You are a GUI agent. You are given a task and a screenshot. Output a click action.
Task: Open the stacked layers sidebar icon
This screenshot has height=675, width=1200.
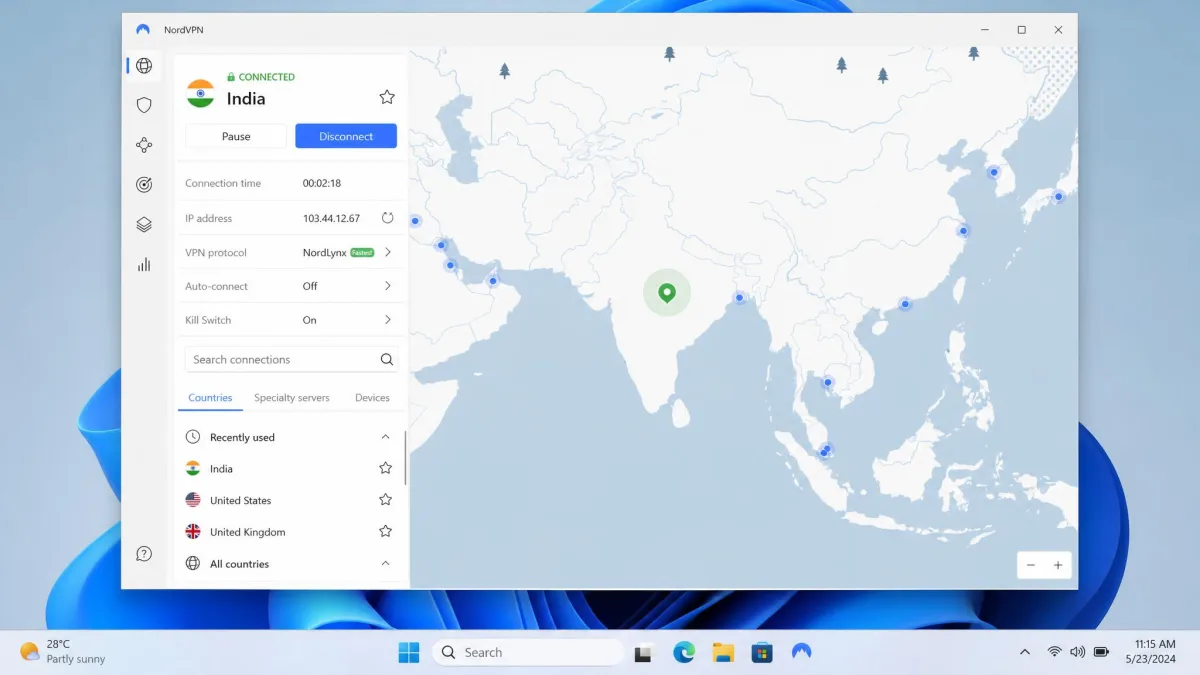click(144, 225)
